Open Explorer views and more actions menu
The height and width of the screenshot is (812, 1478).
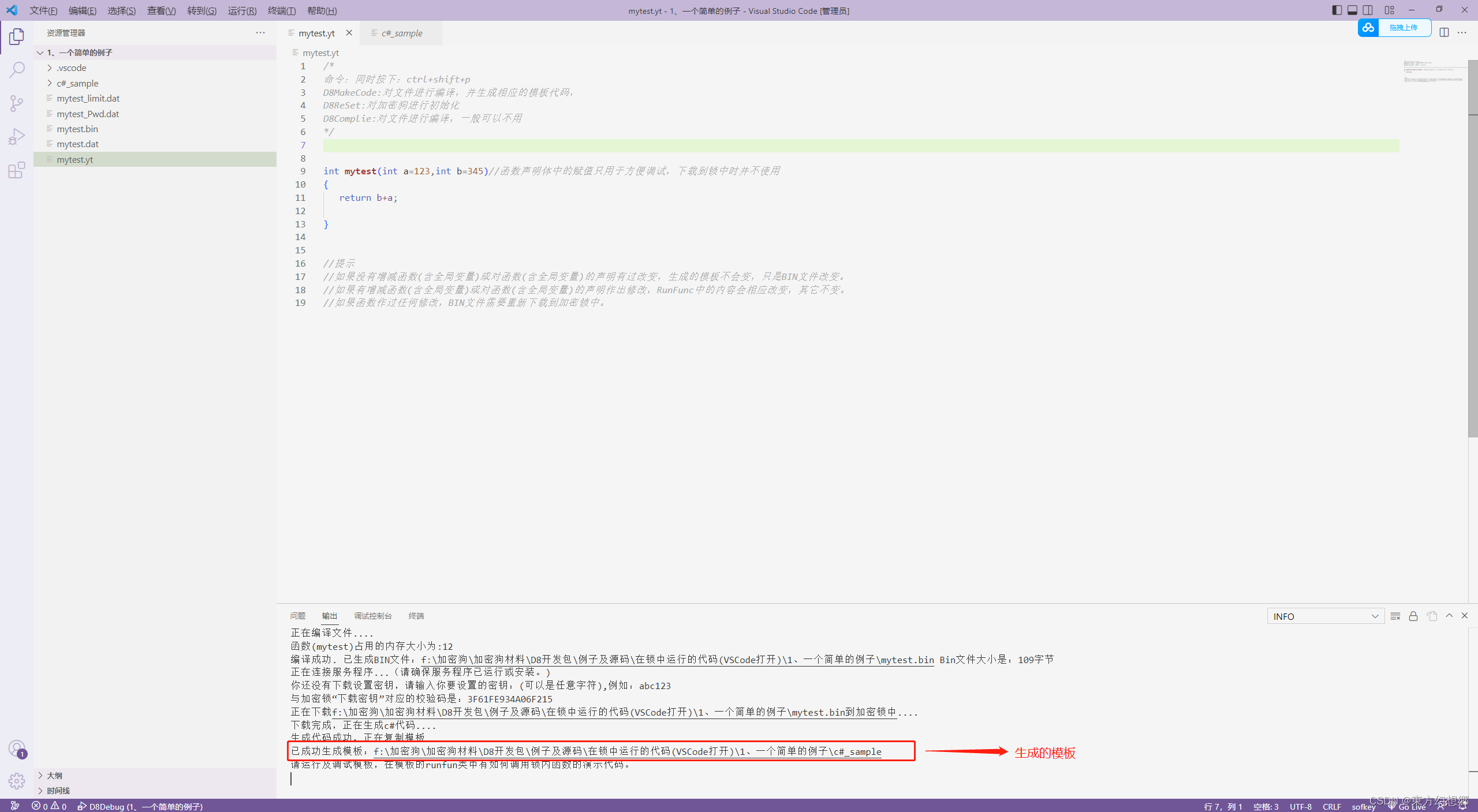[260, 33]
